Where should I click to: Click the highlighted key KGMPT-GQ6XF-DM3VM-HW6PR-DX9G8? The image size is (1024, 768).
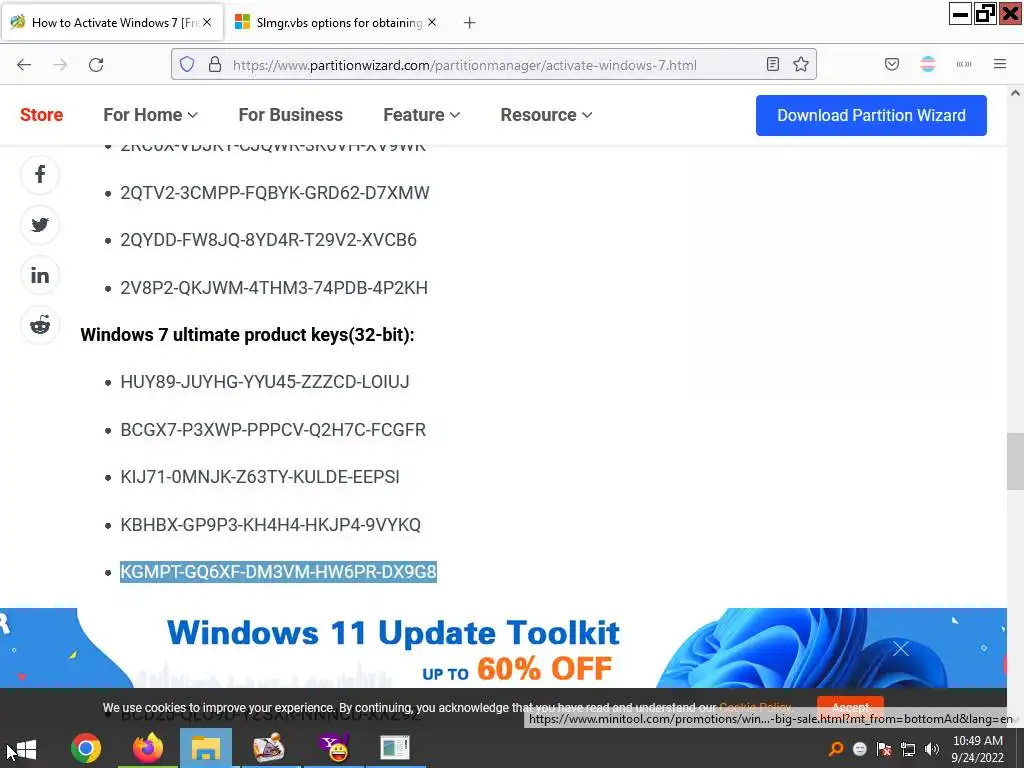click(278, 572)
